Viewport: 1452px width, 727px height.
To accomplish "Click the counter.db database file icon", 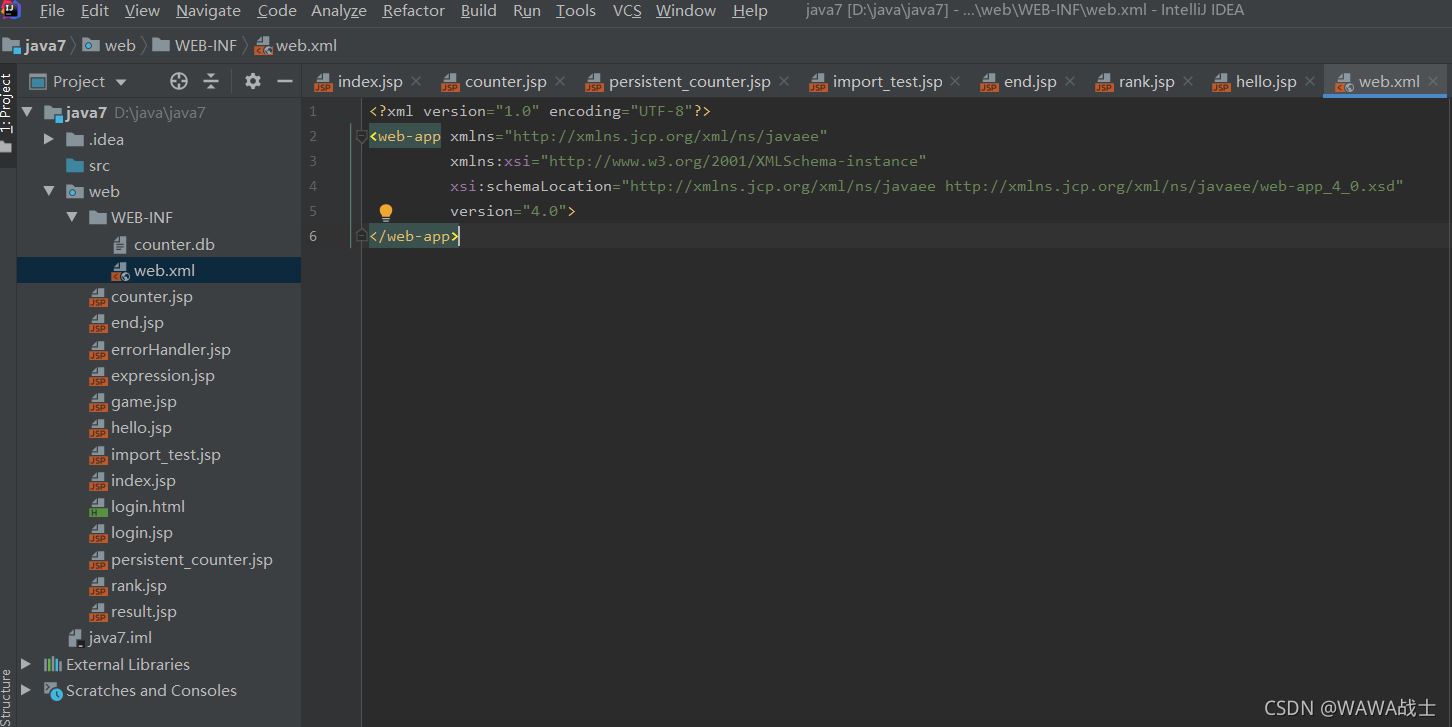I will point(120,244).
